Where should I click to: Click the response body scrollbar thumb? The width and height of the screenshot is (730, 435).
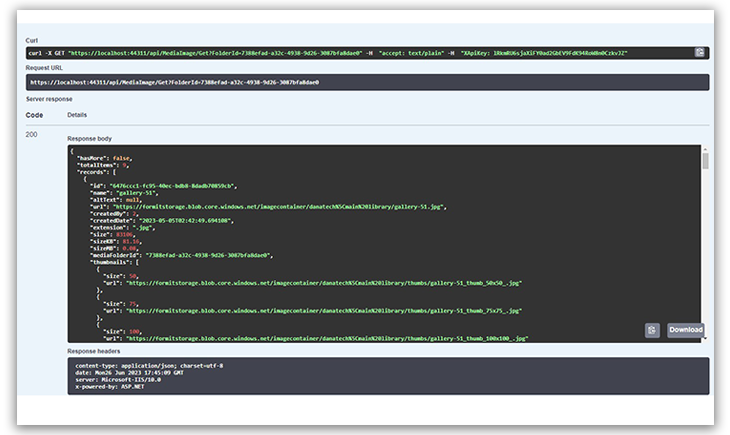point(705,162)
